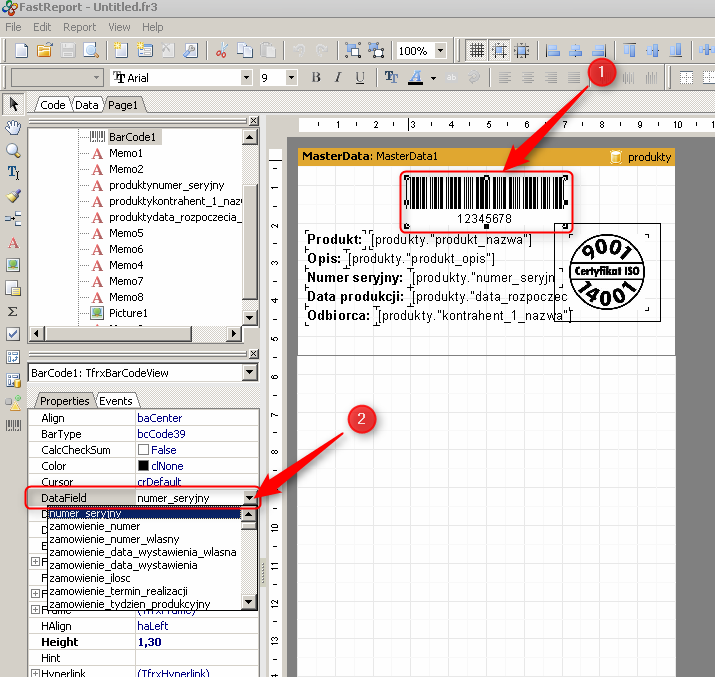715x677 pixels.
Task: Expand the Hyperlink property node
Action: tap(35, 674)
